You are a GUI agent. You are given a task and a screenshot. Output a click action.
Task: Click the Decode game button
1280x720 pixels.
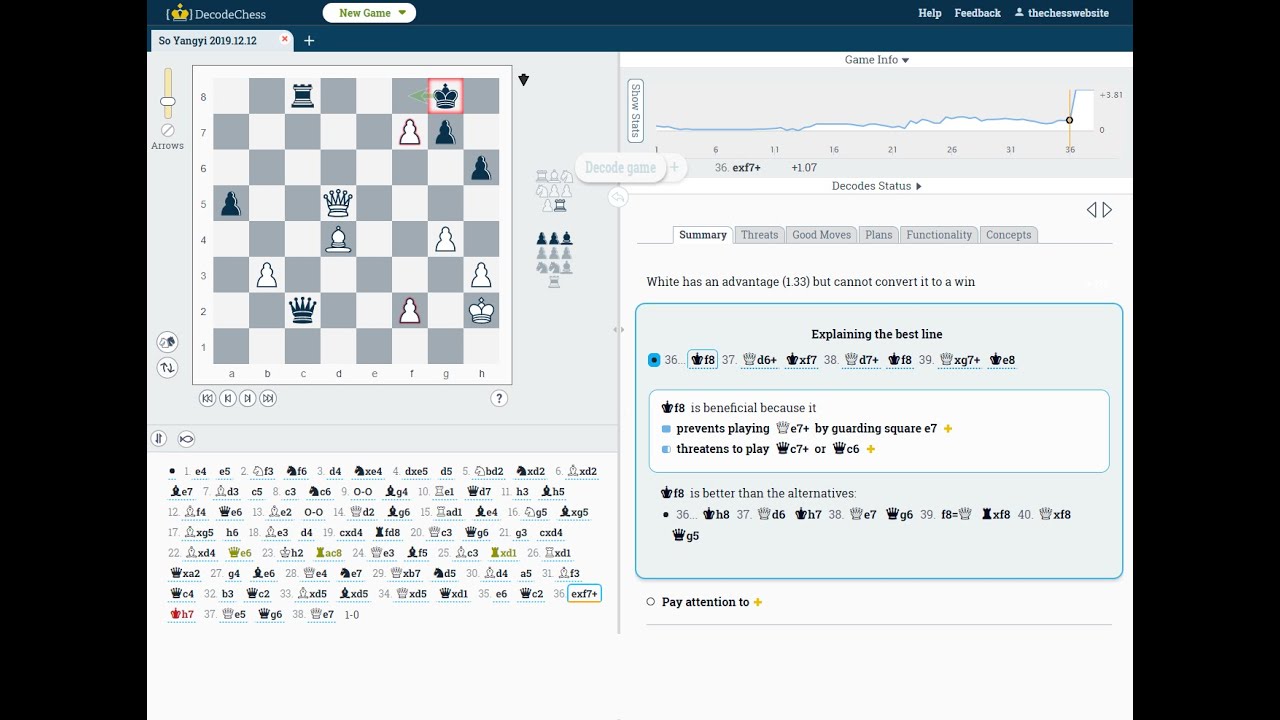(620, 168)
